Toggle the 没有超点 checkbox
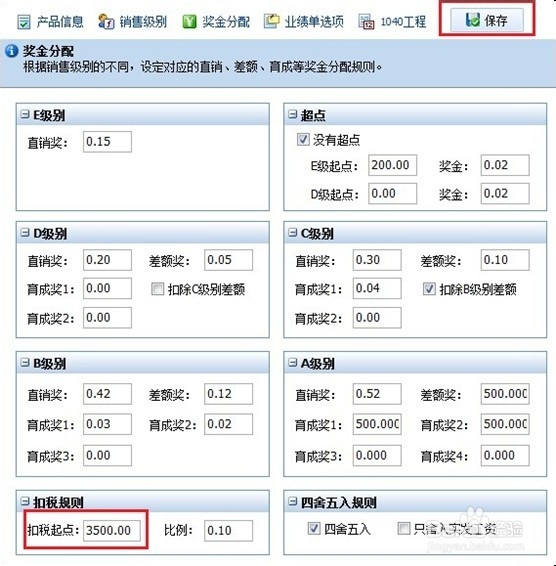Viewport: 556px width, 566px height. click(303, 139)
